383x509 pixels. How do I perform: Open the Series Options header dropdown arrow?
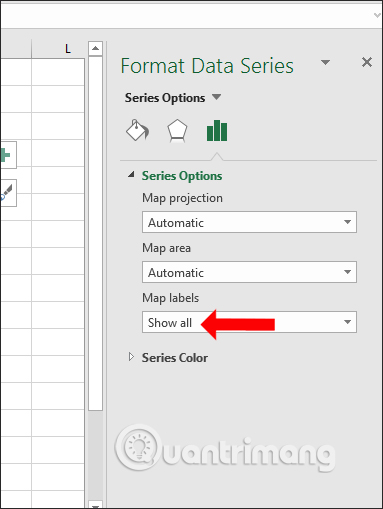click(x=217, y=97)
